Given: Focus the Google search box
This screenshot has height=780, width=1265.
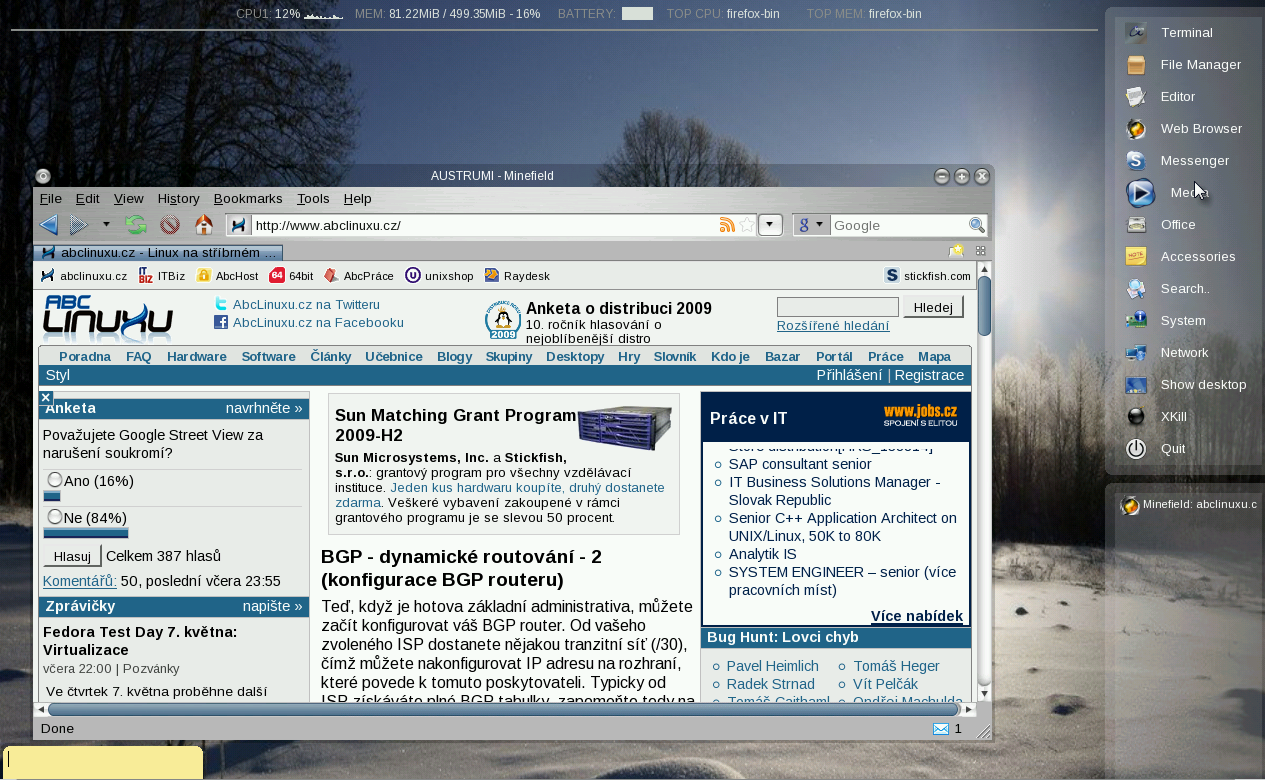Looking at the screenshot, I should (x=898, y=225).
